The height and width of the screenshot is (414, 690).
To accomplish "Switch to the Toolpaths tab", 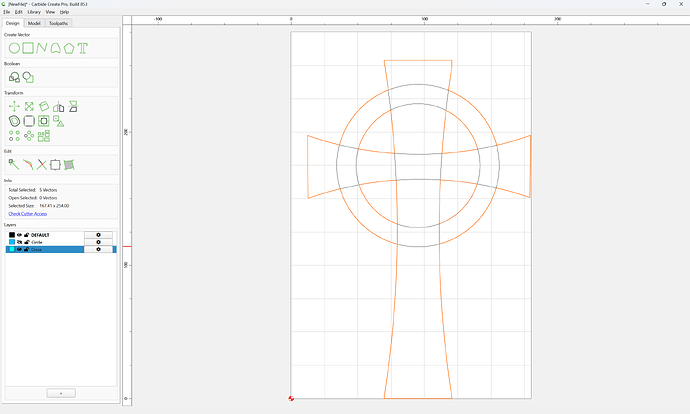I will click(59, 23).
